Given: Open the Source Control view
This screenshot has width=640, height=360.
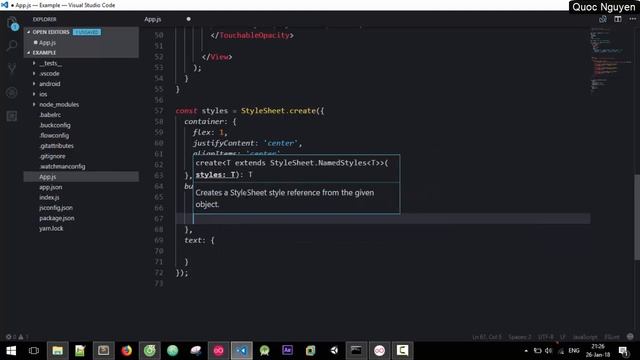Looking at the screenshot, I should point(12,69).
